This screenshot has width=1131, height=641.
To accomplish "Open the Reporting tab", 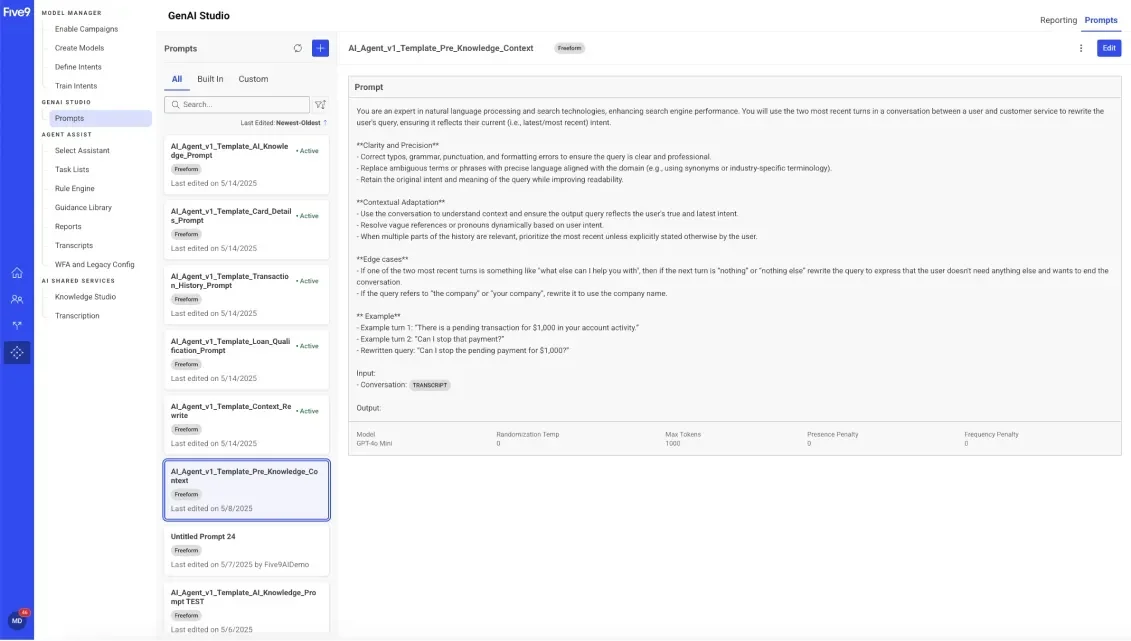I will [1058, 20].
